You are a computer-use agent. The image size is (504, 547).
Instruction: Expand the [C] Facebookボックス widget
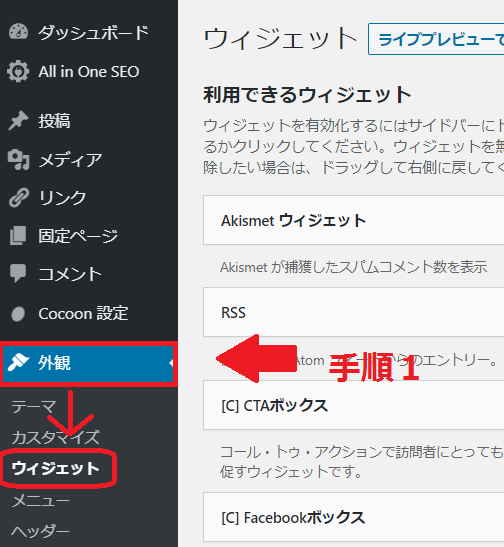pyautogui.click(x=354, y=517)
